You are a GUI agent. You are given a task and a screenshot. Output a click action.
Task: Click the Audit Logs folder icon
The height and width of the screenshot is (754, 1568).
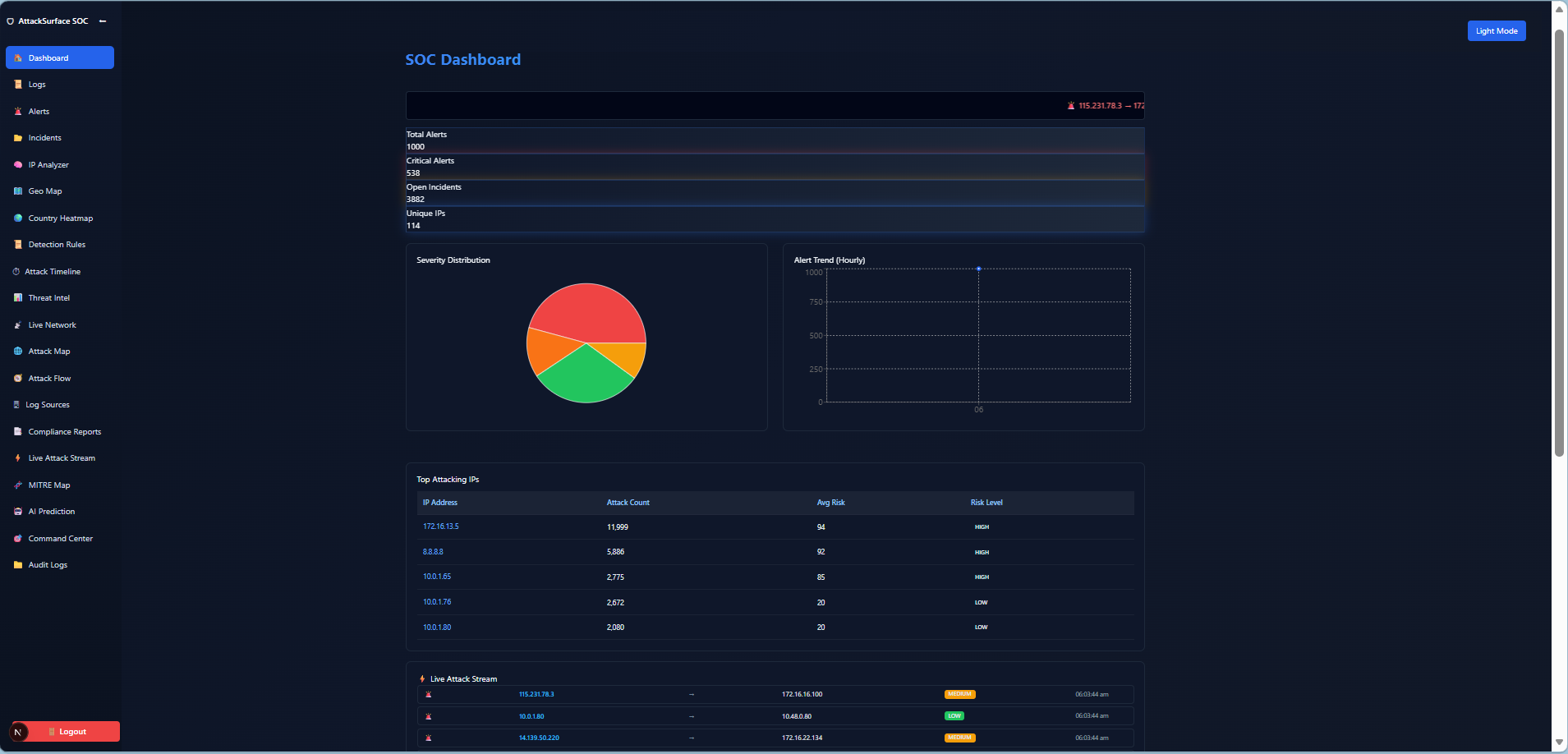click(18, 565)
